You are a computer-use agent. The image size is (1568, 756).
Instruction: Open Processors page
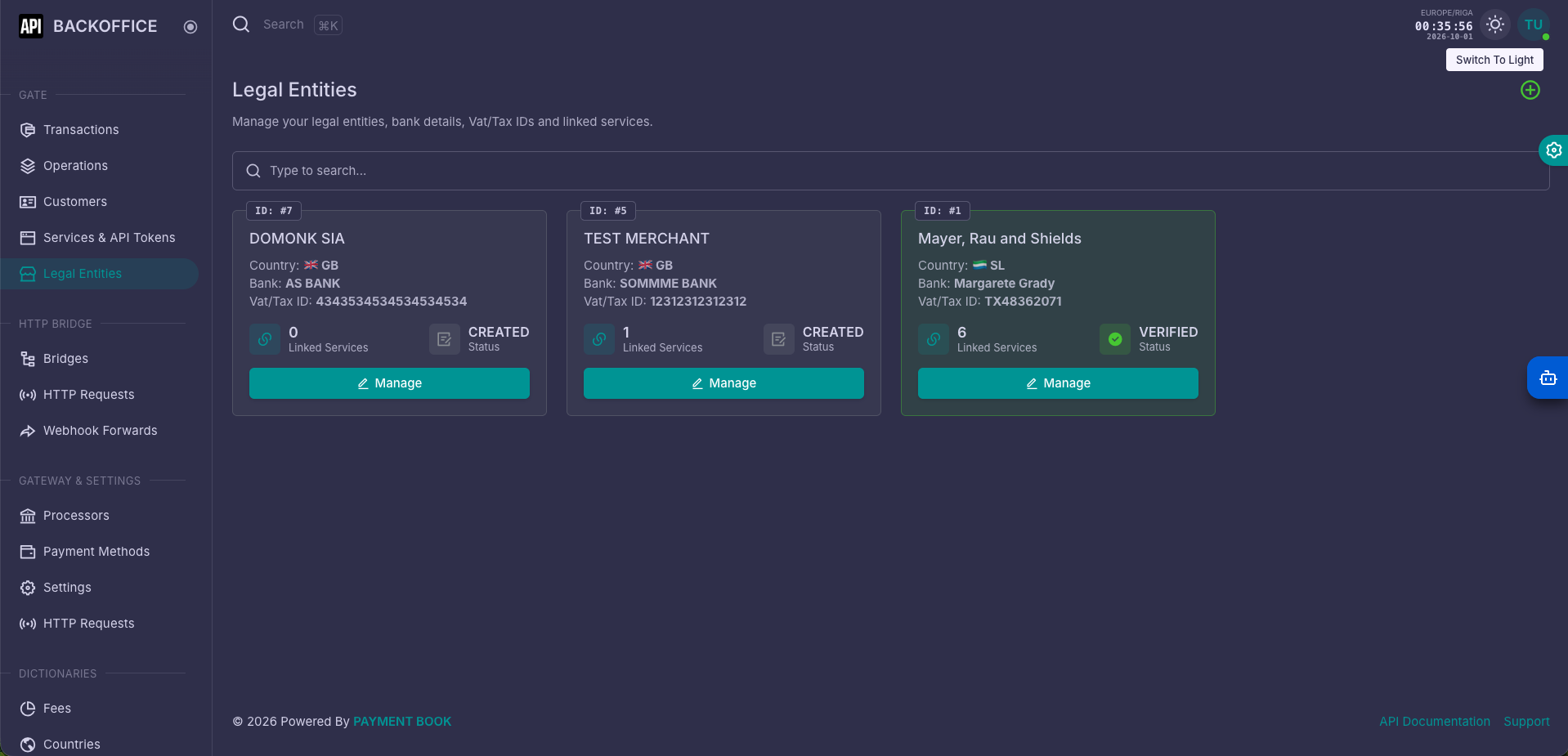click(x=99, y=516)
